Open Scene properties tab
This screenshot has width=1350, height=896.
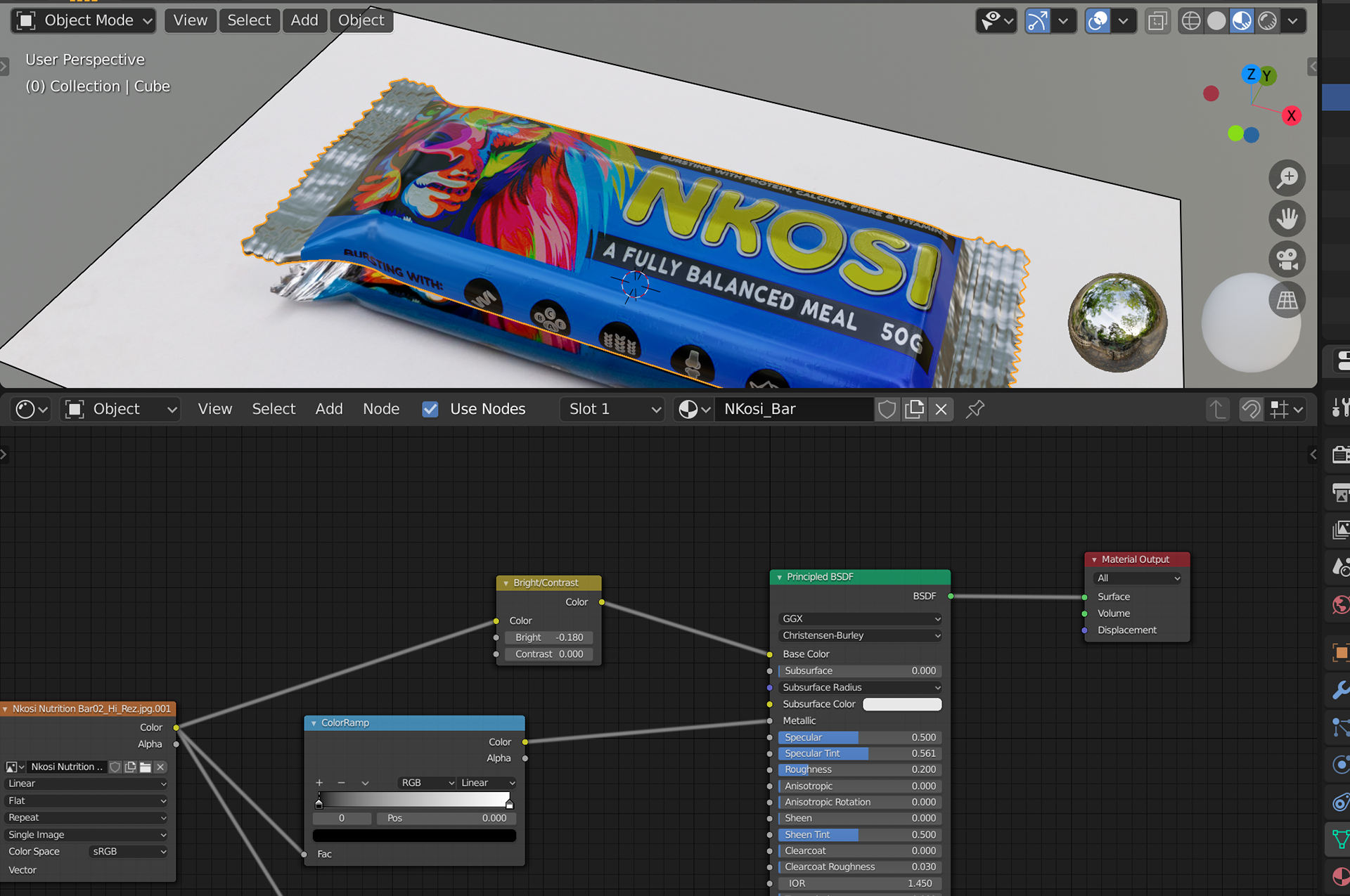[1340, 566]
